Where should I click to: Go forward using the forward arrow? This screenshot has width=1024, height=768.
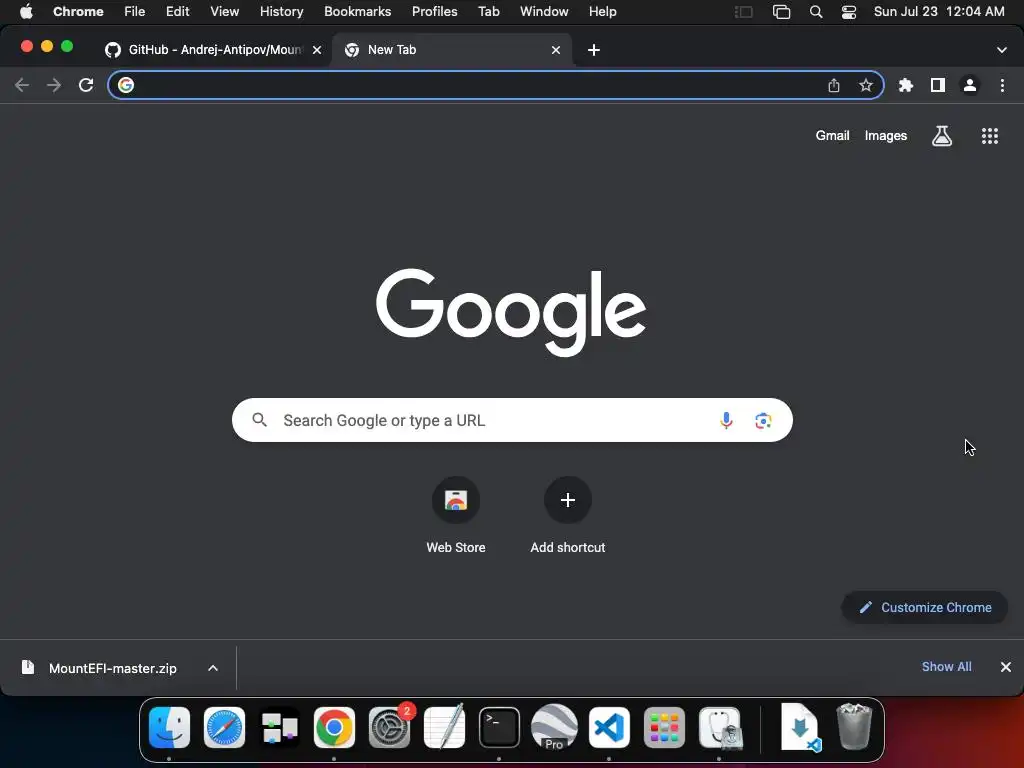[54, 85]
